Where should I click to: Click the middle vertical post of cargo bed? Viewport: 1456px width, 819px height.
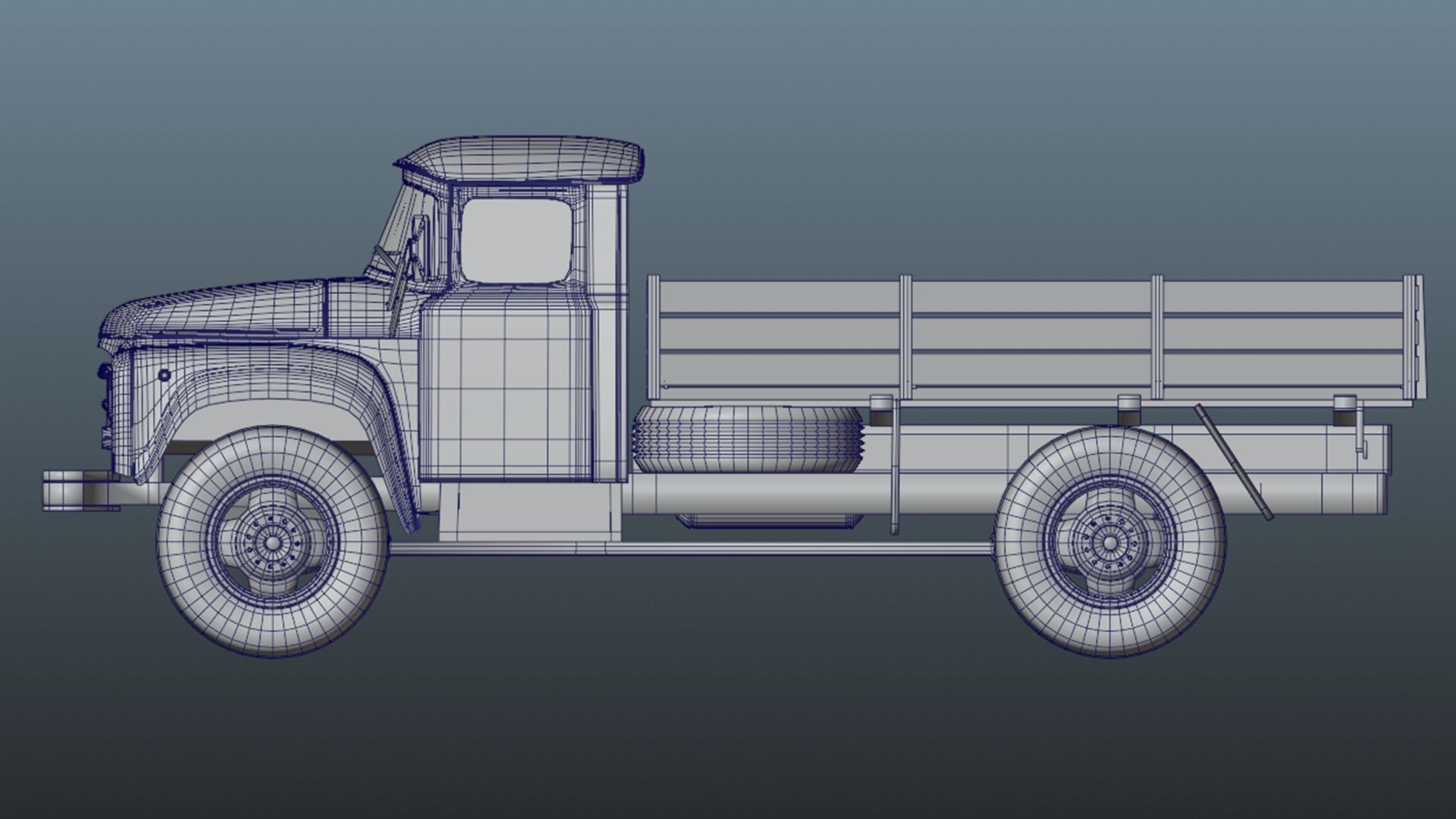click(905, 337)
